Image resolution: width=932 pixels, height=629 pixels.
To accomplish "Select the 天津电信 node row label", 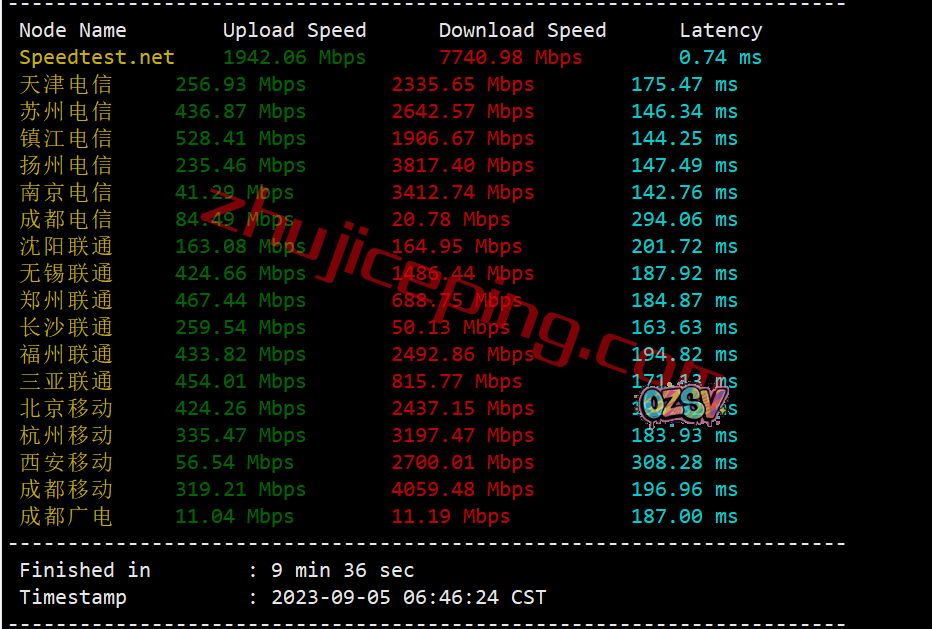I will (66, 84).
